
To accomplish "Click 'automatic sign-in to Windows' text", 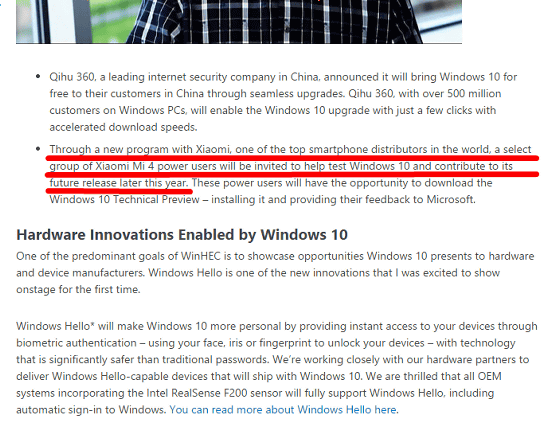I will point(91,410).
